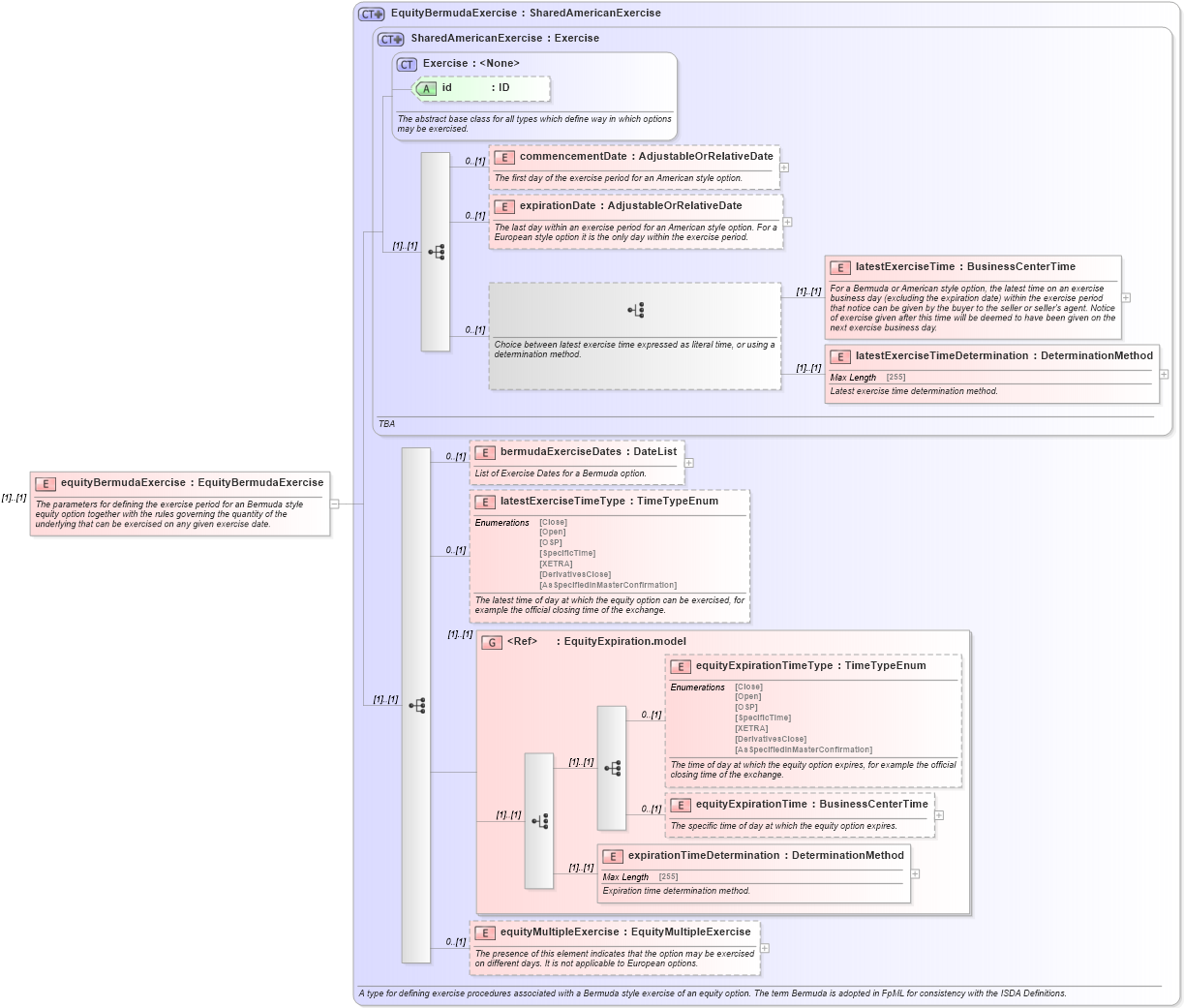Collapse the equityBermudaExercise element on the left
Viewport: 1184px width, 1008px height.
point(334,504)
